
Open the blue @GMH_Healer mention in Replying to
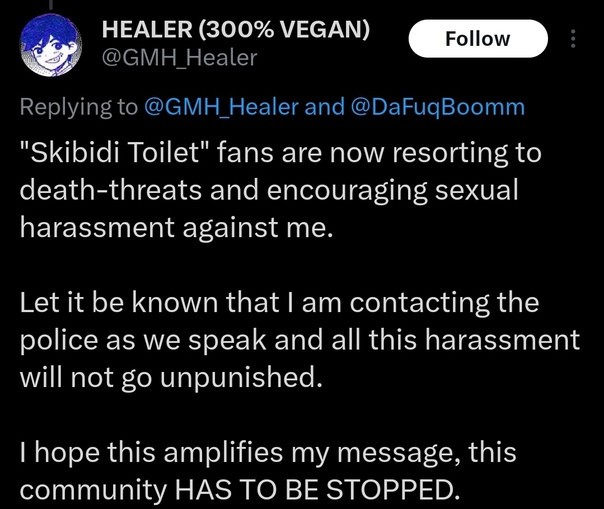221,107
